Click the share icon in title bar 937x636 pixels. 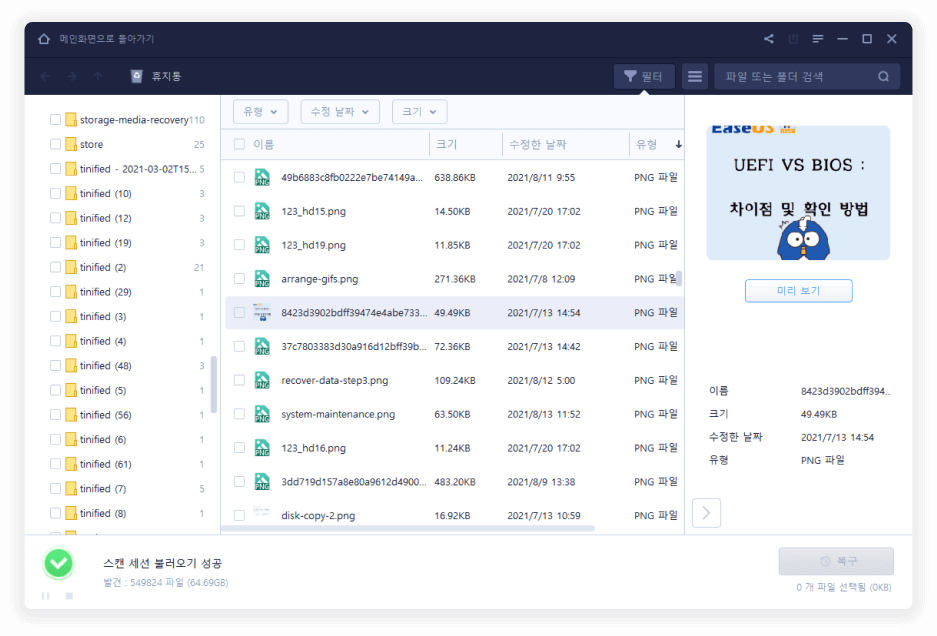(768, 39)
